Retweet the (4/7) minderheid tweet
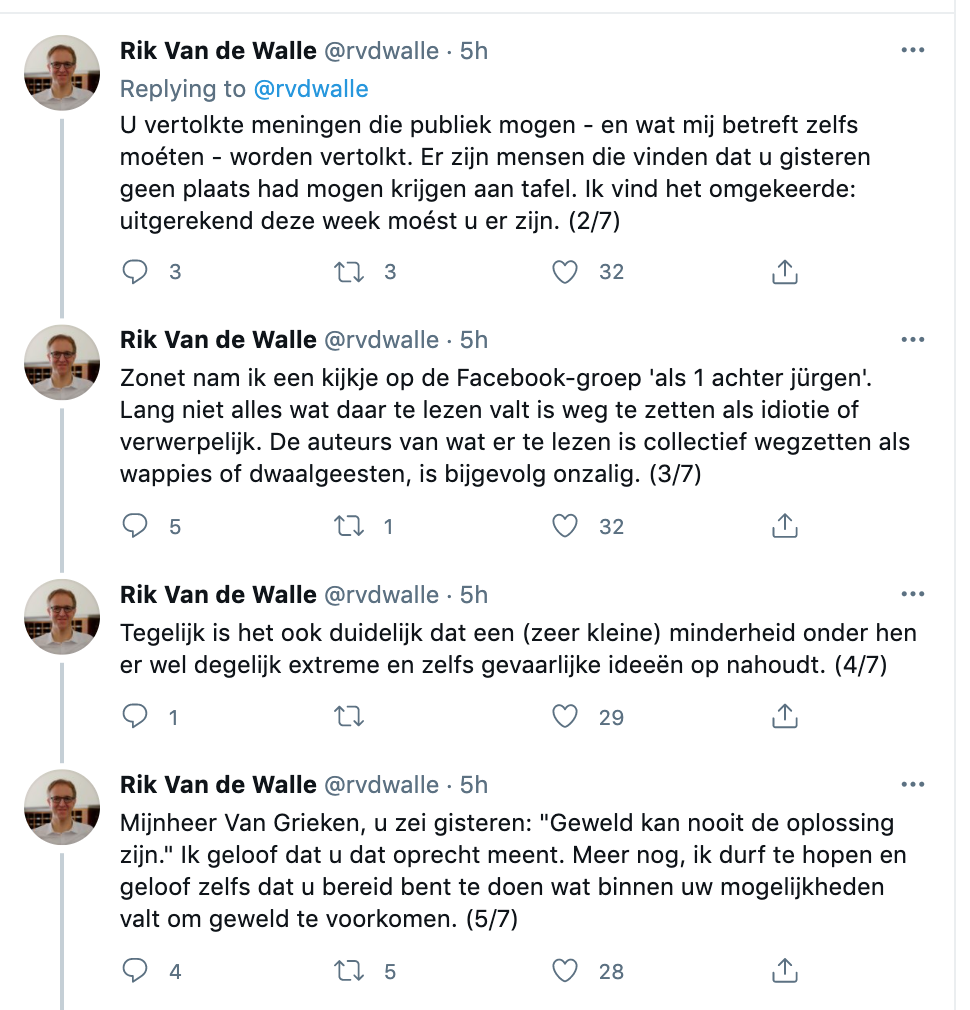 (x=349, y=716)
